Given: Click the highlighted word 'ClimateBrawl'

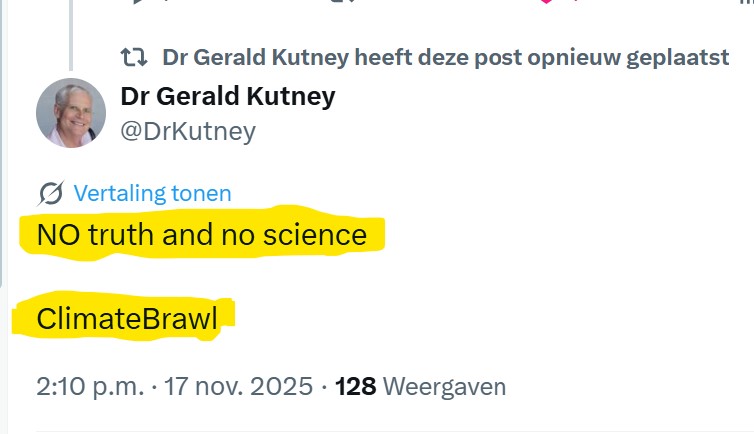Looking at the screenshot, I should [x=126, y=319].
